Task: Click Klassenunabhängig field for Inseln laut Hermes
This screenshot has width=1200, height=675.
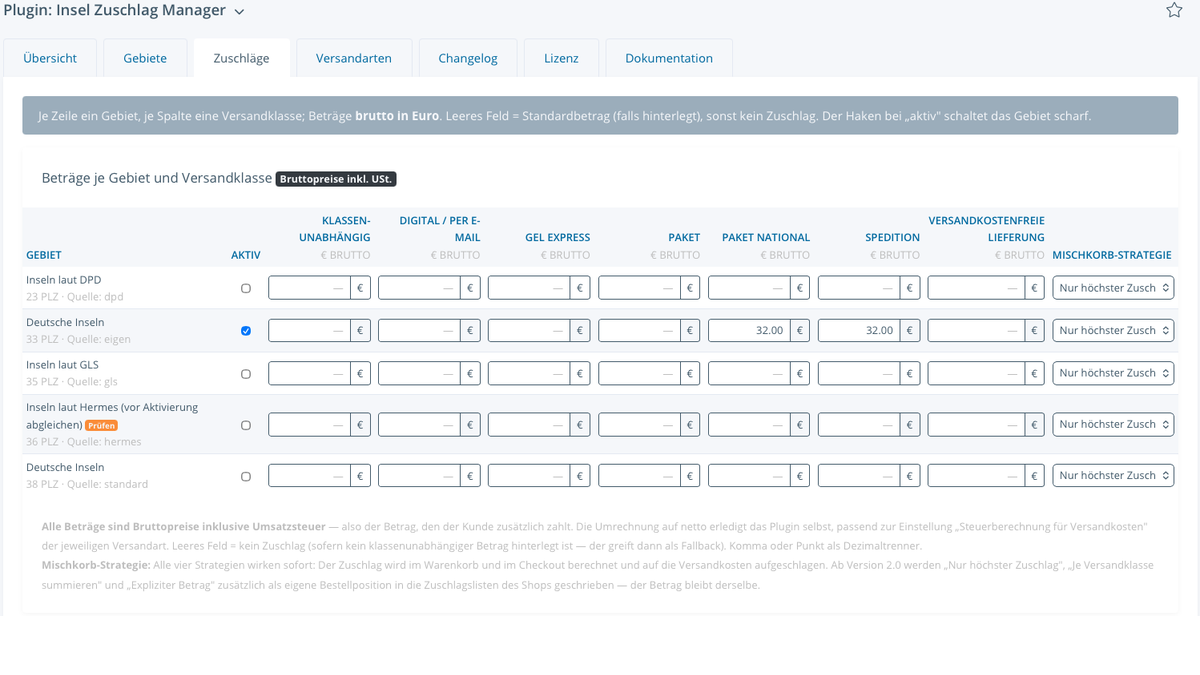Action: pyautogui.click(x=309, y=424)
